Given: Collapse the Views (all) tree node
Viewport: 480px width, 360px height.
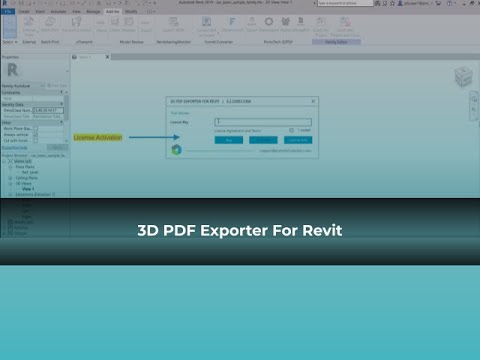Looking at the screenshot, I should pos(5,161).
